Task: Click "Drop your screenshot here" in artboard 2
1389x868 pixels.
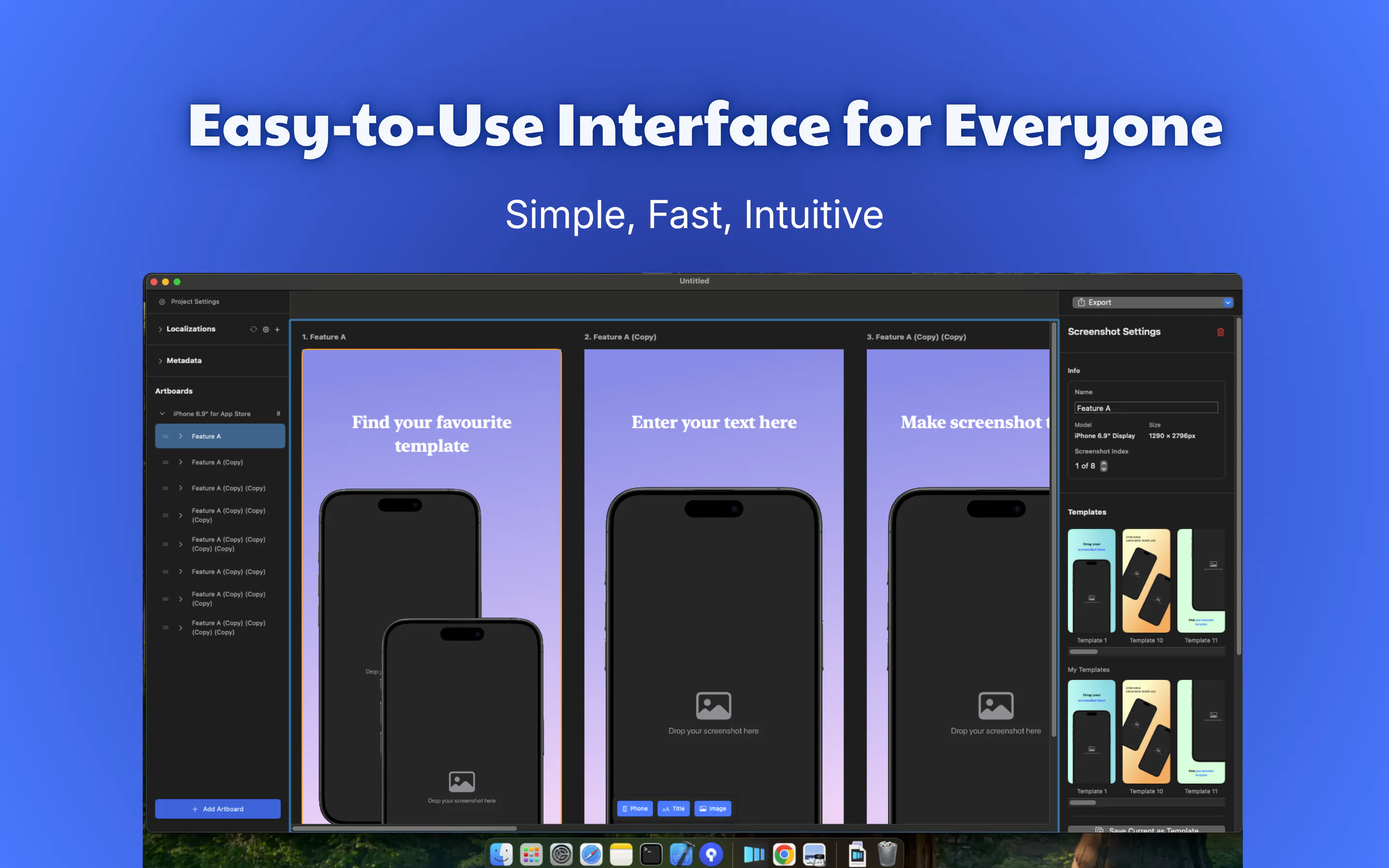Action: click(x=713, y=731)
